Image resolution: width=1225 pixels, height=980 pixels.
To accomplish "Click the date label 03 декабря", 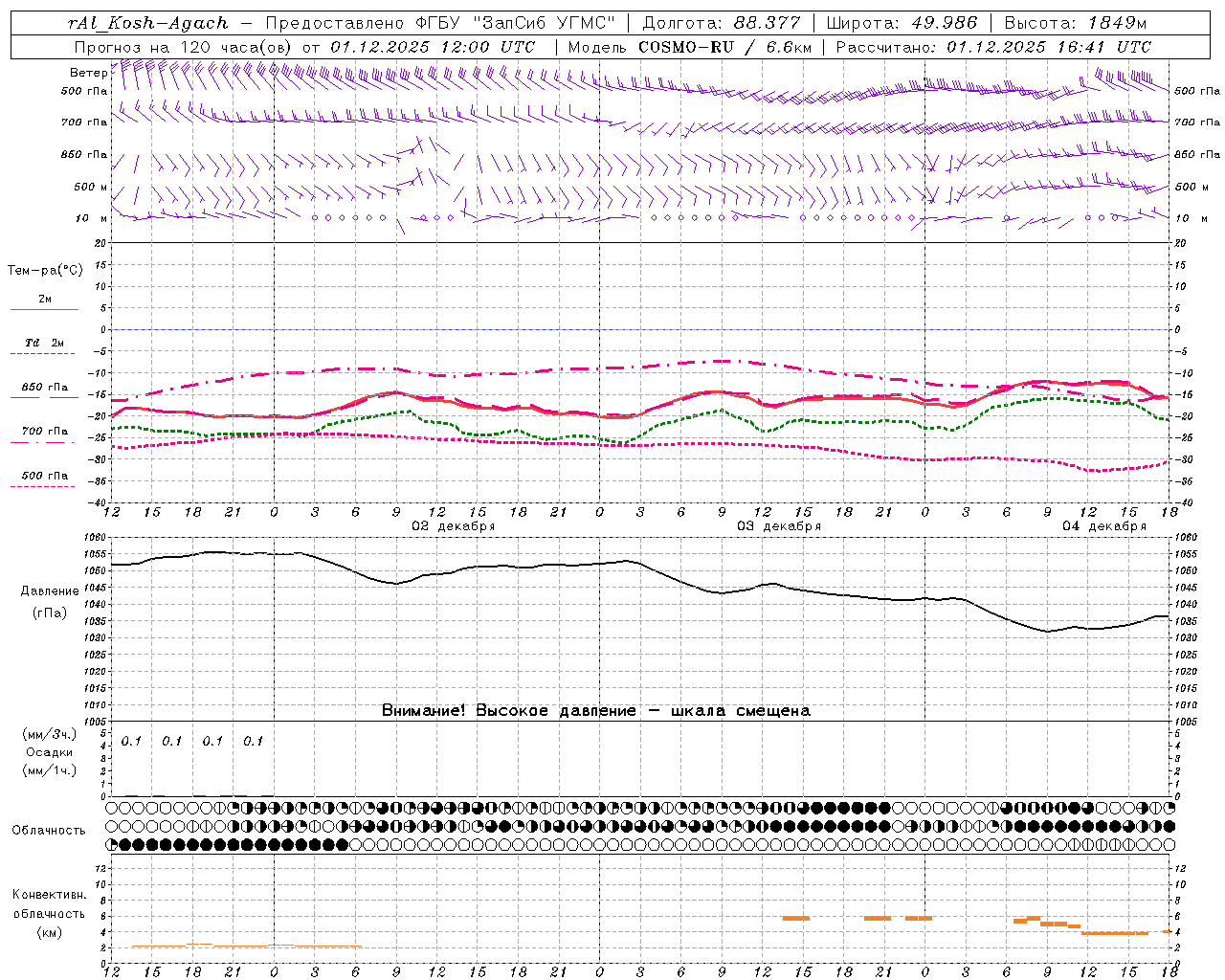I will coord(779,526).
